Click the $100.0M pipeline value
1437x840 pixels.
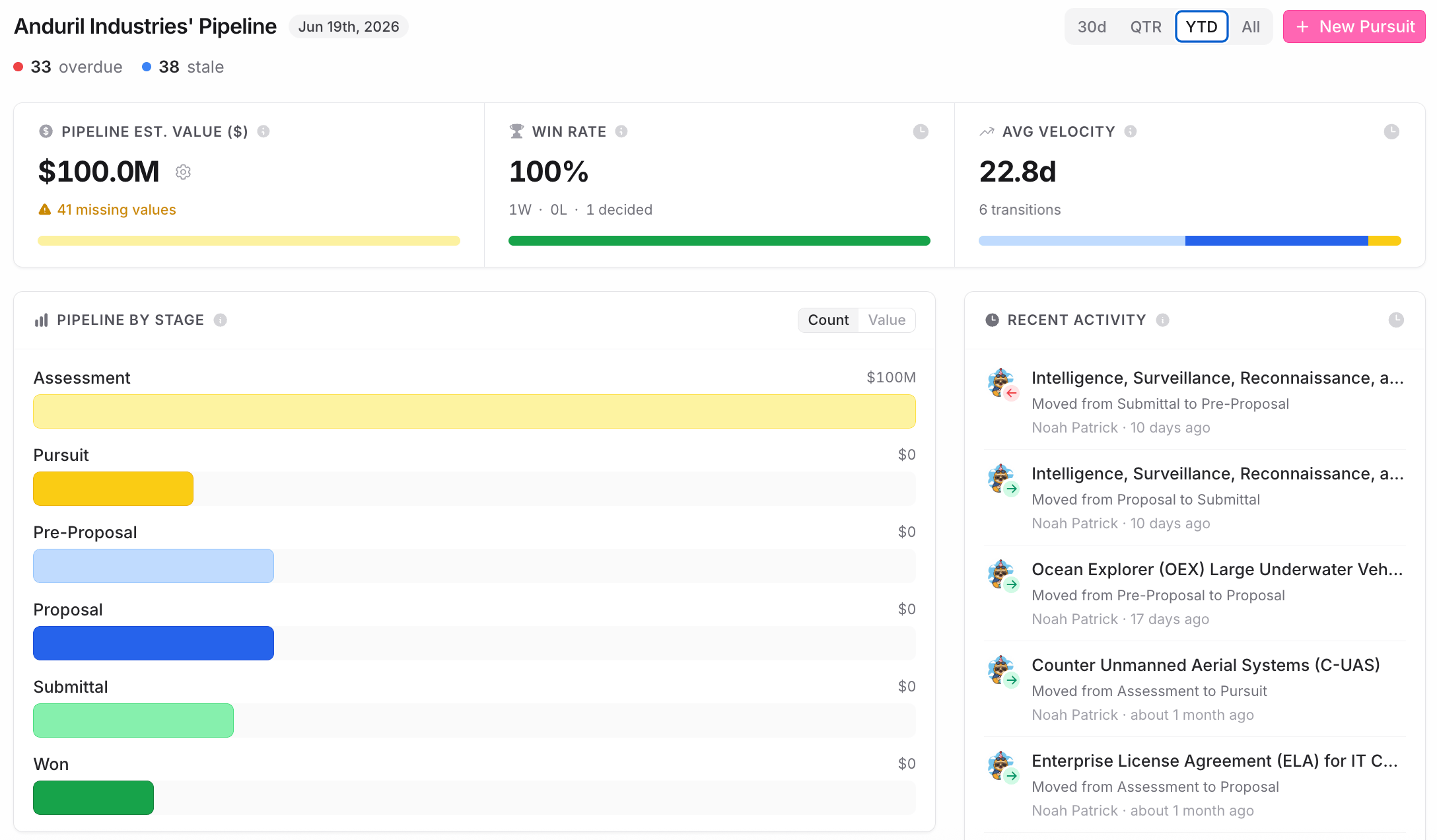pyautogui.click(x=99, y=172)
